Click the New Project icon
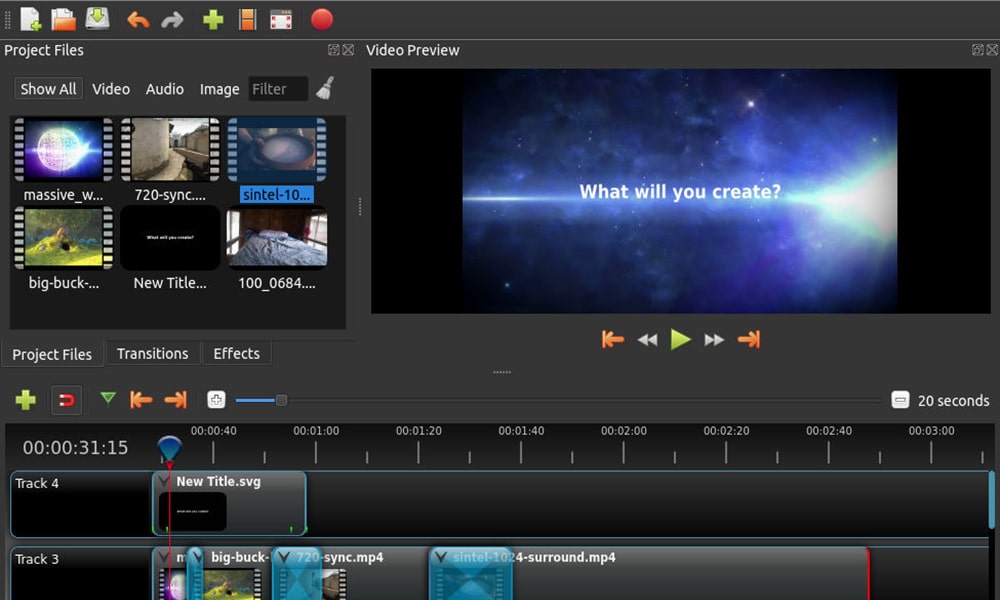The height and width of the screenshot is (600, 1000). (x=30, y=19)
